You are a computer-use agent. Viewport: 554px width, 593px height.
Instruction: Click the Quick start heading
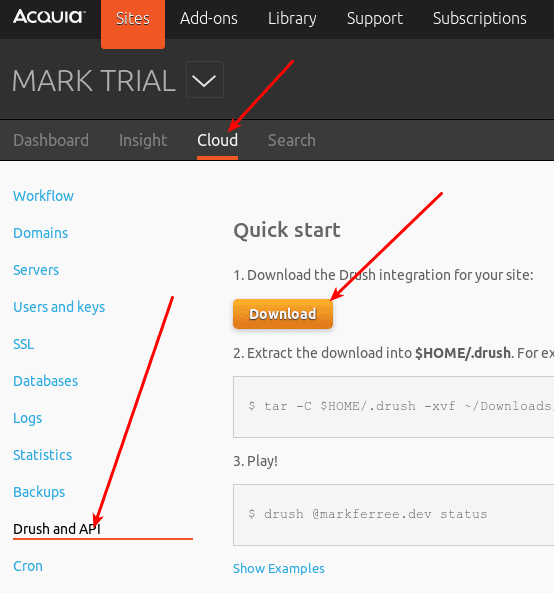[287, 230]
